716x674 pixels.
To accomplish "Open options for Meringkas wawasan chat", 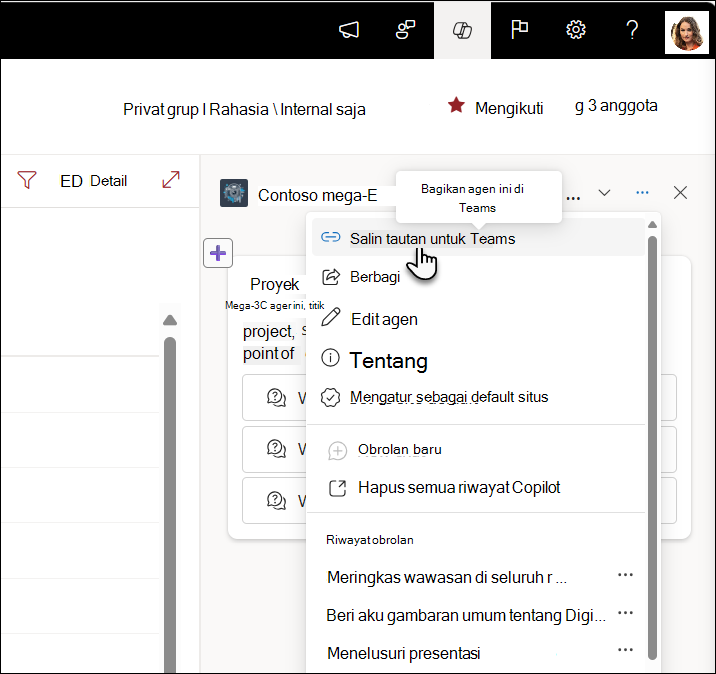I will point(625,575).
